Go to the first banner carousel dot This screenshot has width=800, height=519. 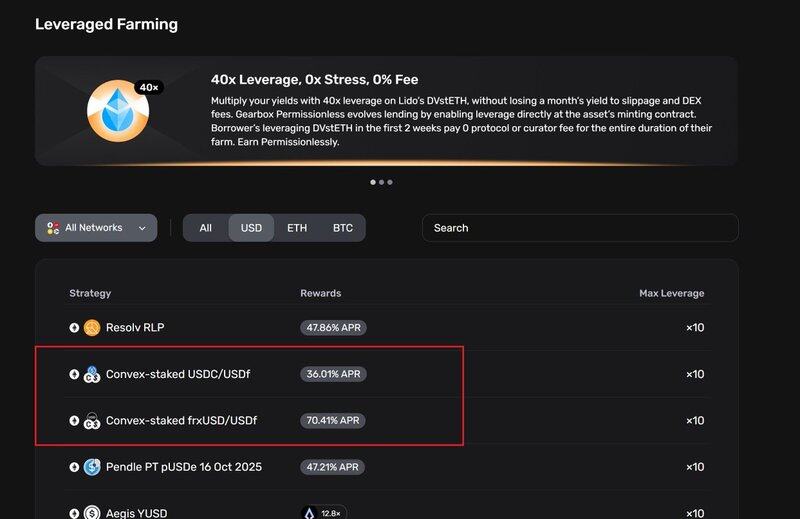[x=373, y=182]
